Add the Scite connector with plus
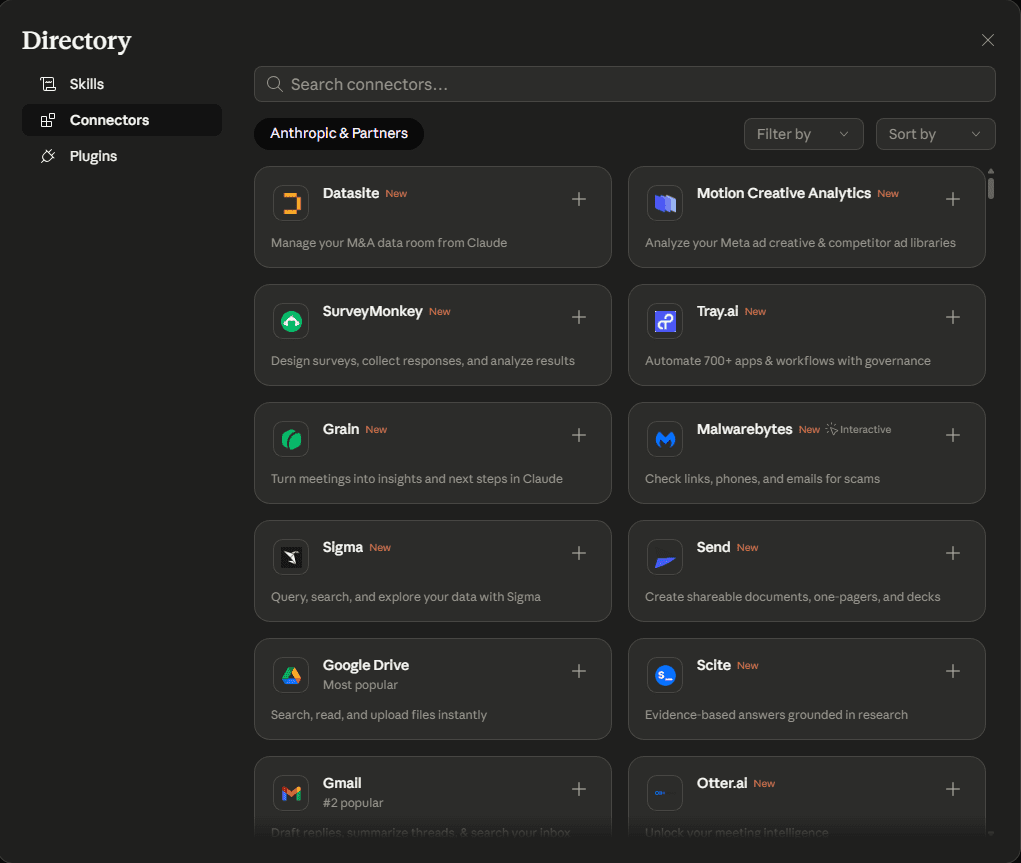 (953, 671)
